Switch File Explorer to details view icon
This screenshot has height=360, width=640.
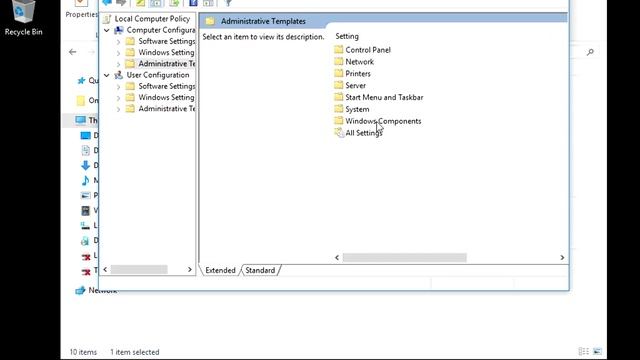click(584, 351)
